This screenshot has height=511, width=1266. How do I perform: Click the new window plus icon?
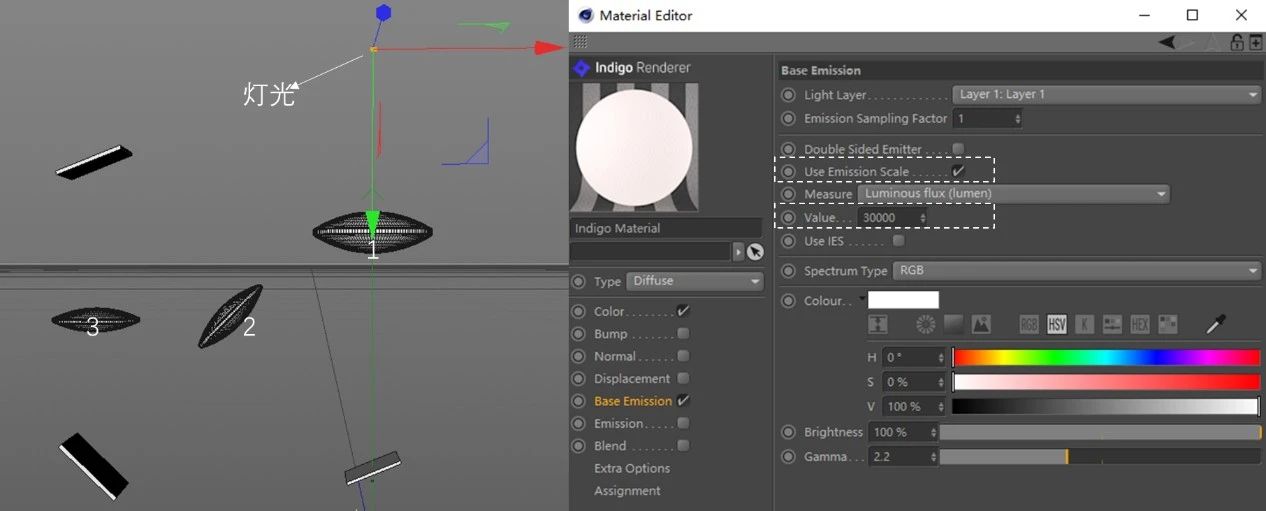pos(1256,42)
